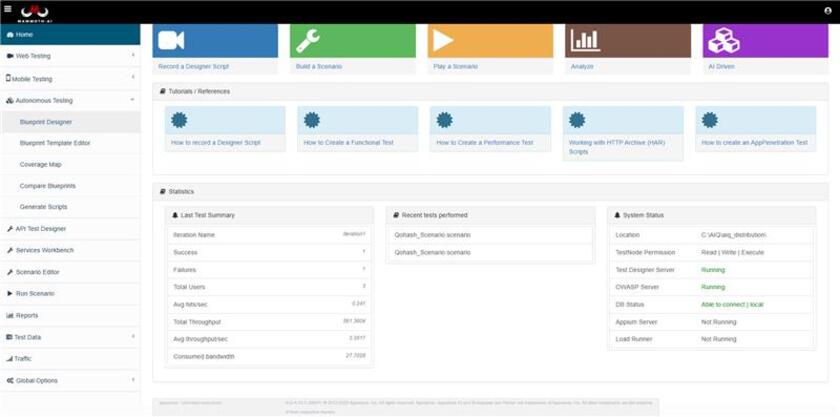Click the user profile icon
Image resolution: width=840 pixels, height=417 pixels.
coord(828,11)
